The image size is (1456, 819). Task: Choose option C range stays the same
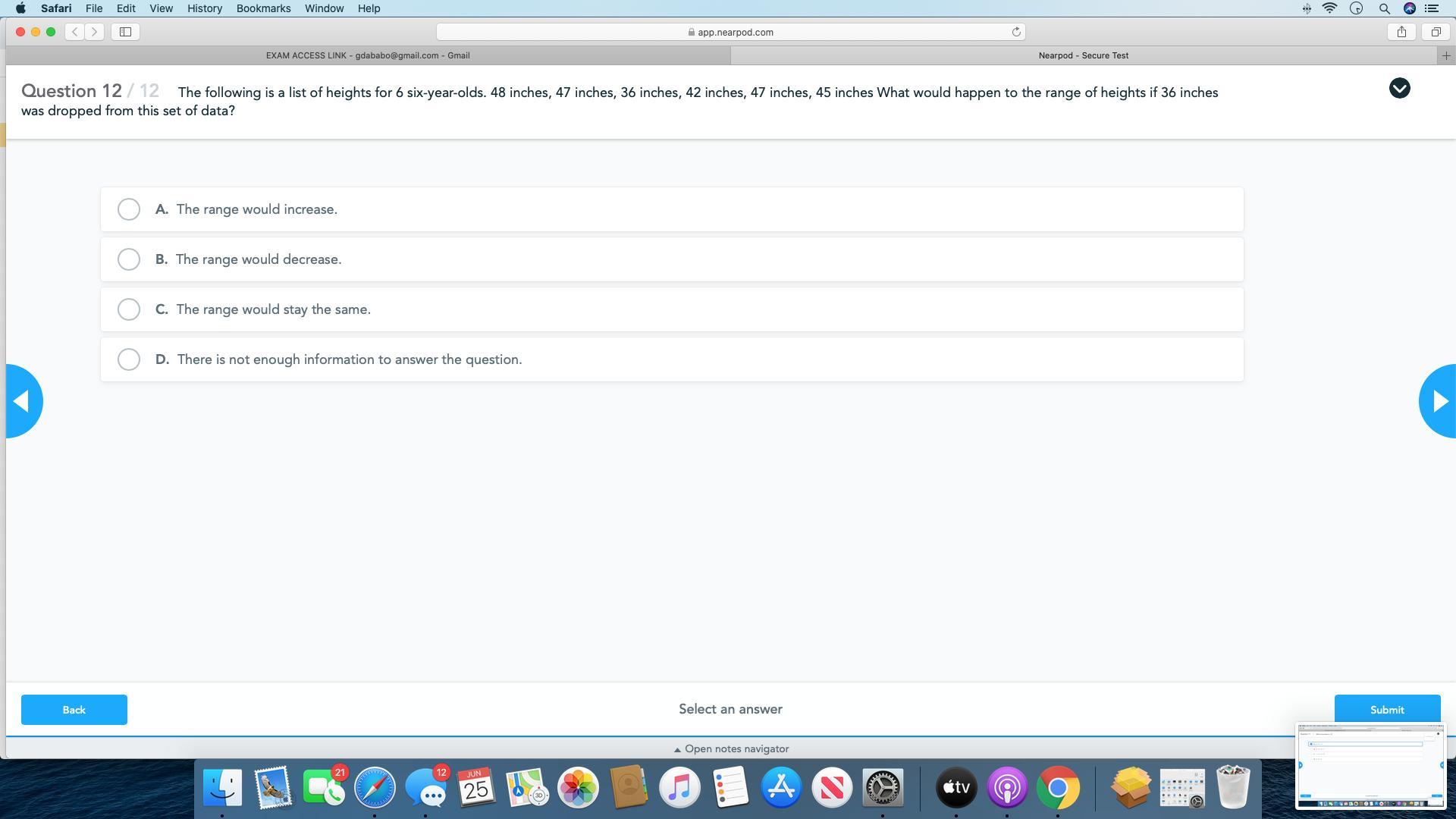[x=129, y=309]
